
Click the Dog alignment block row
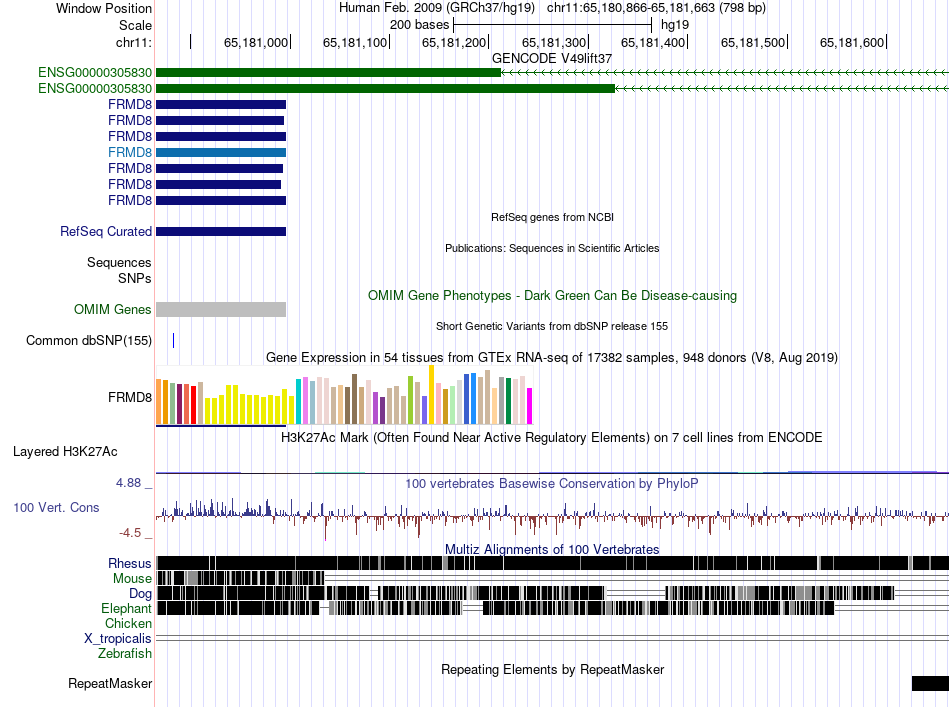tap(552, 593)
